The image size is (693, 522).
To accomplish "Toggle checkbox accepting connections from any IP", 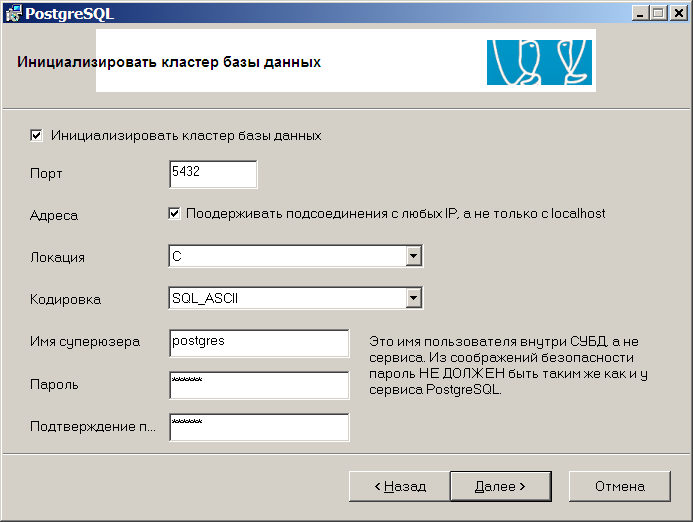I will pos(174,213).
